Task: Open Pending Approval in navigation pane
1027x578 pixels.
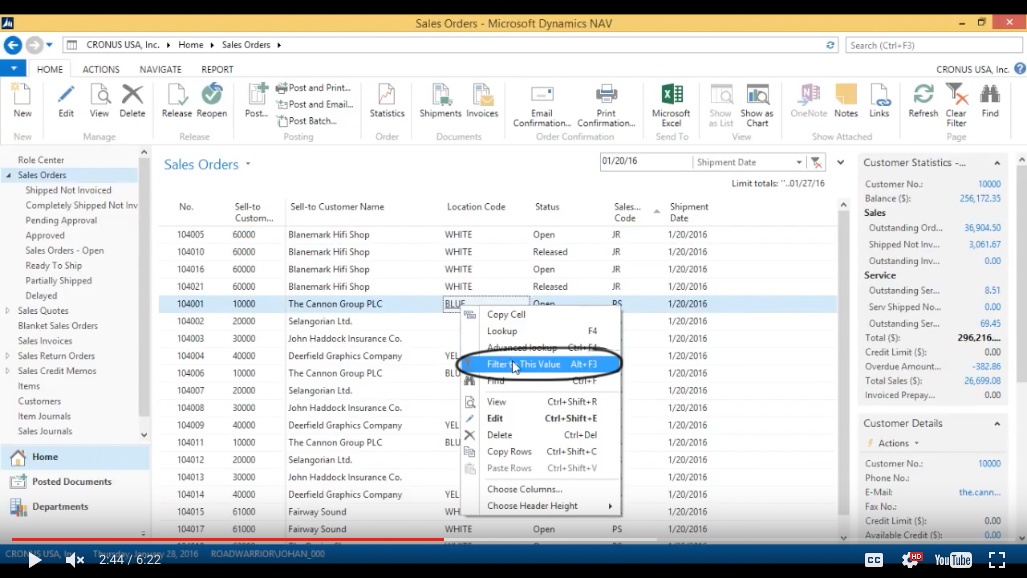Action: tap(61, 220)
